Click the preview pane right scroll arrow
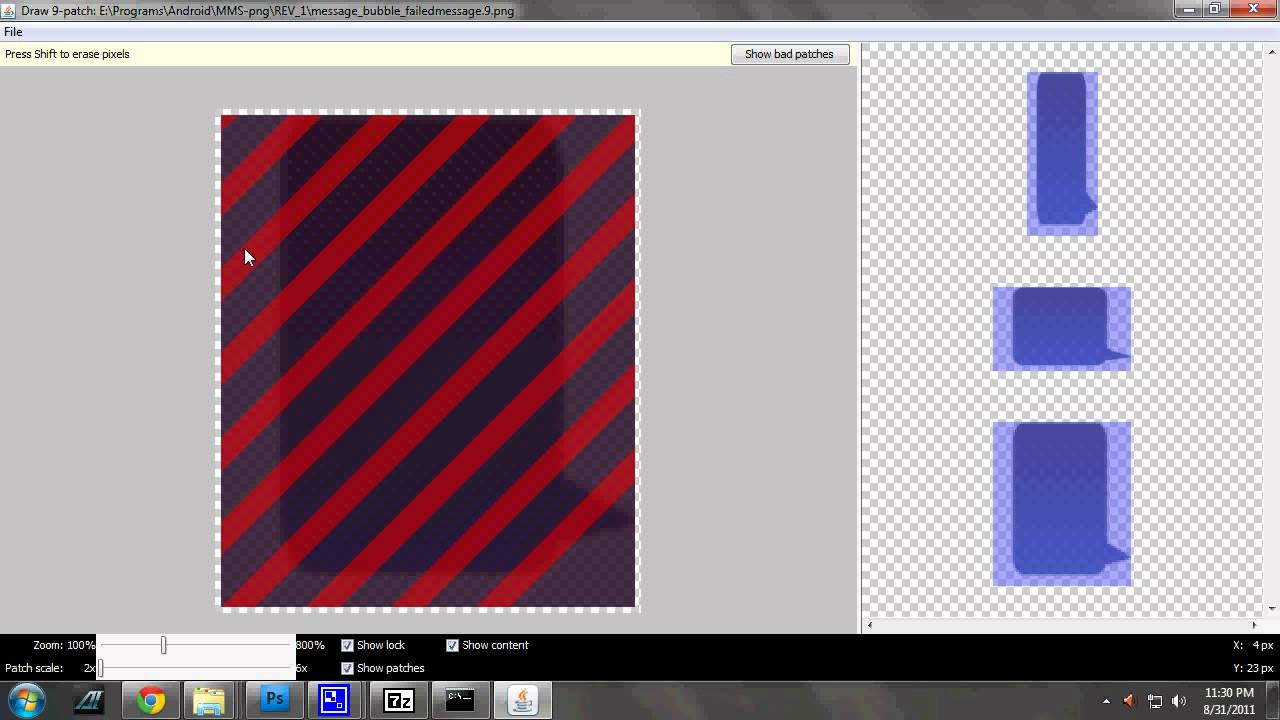This screenshot has height=720, width=1280. point(1255,625)
